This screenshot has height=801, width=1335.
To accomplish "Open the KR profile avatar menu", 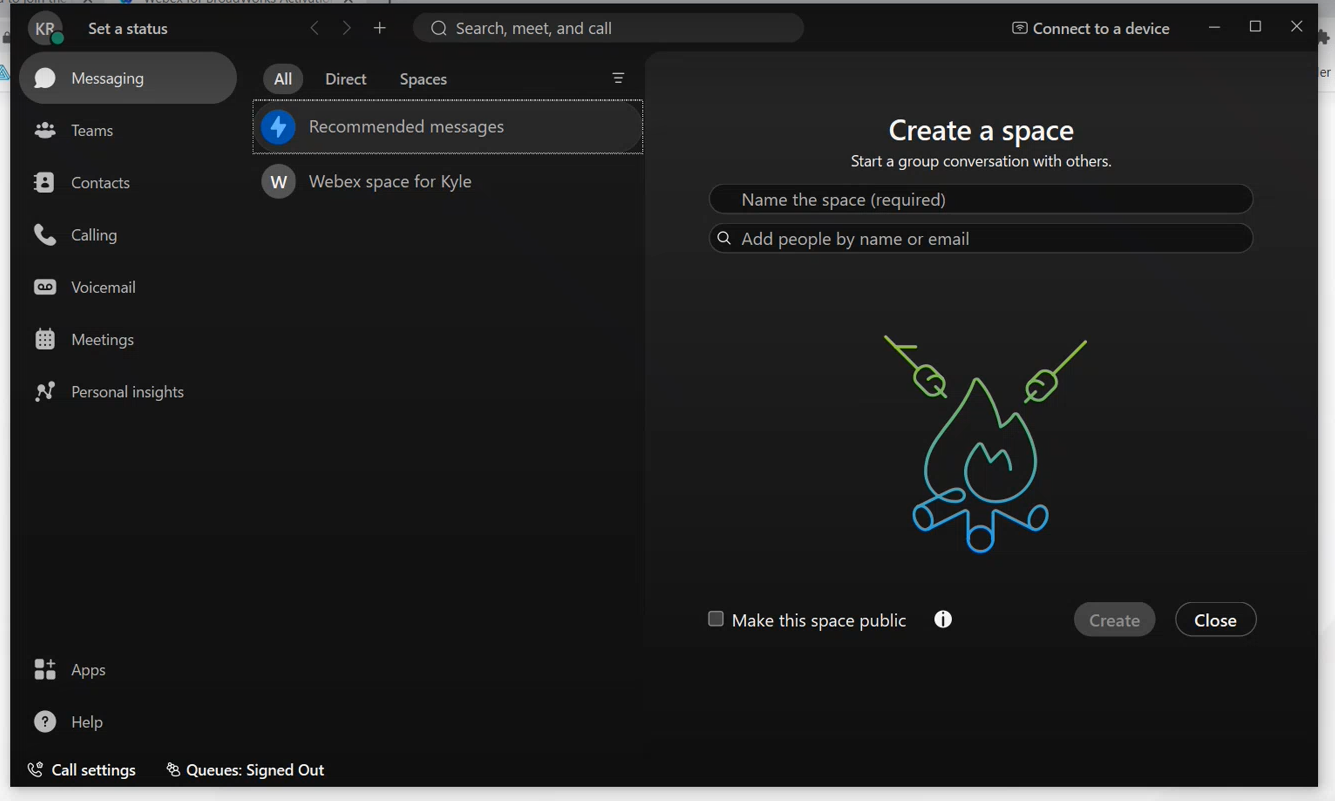I will coord(45,29).
